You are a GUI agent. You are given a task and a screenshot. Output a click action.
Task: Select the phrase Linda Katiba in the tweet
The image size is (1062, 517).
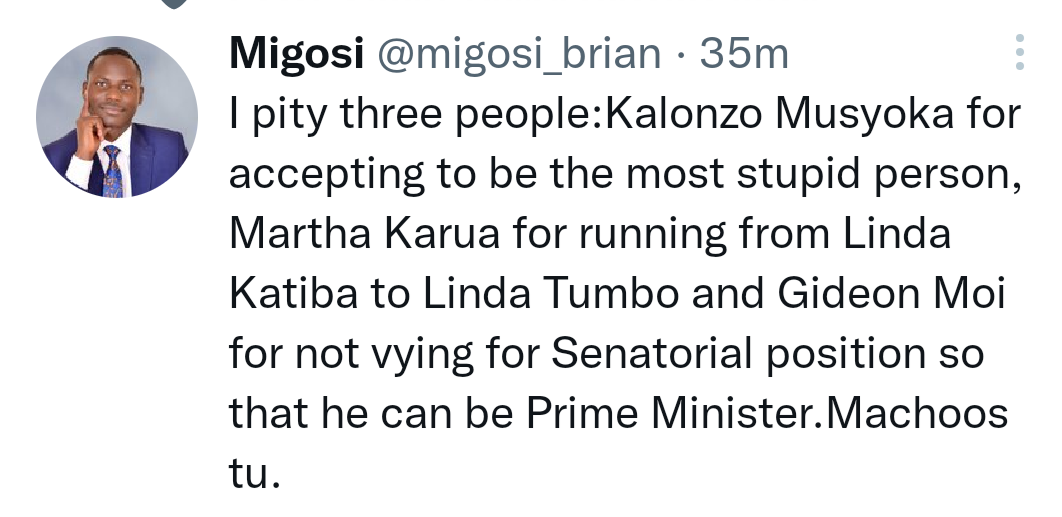[x=590, y=264]
